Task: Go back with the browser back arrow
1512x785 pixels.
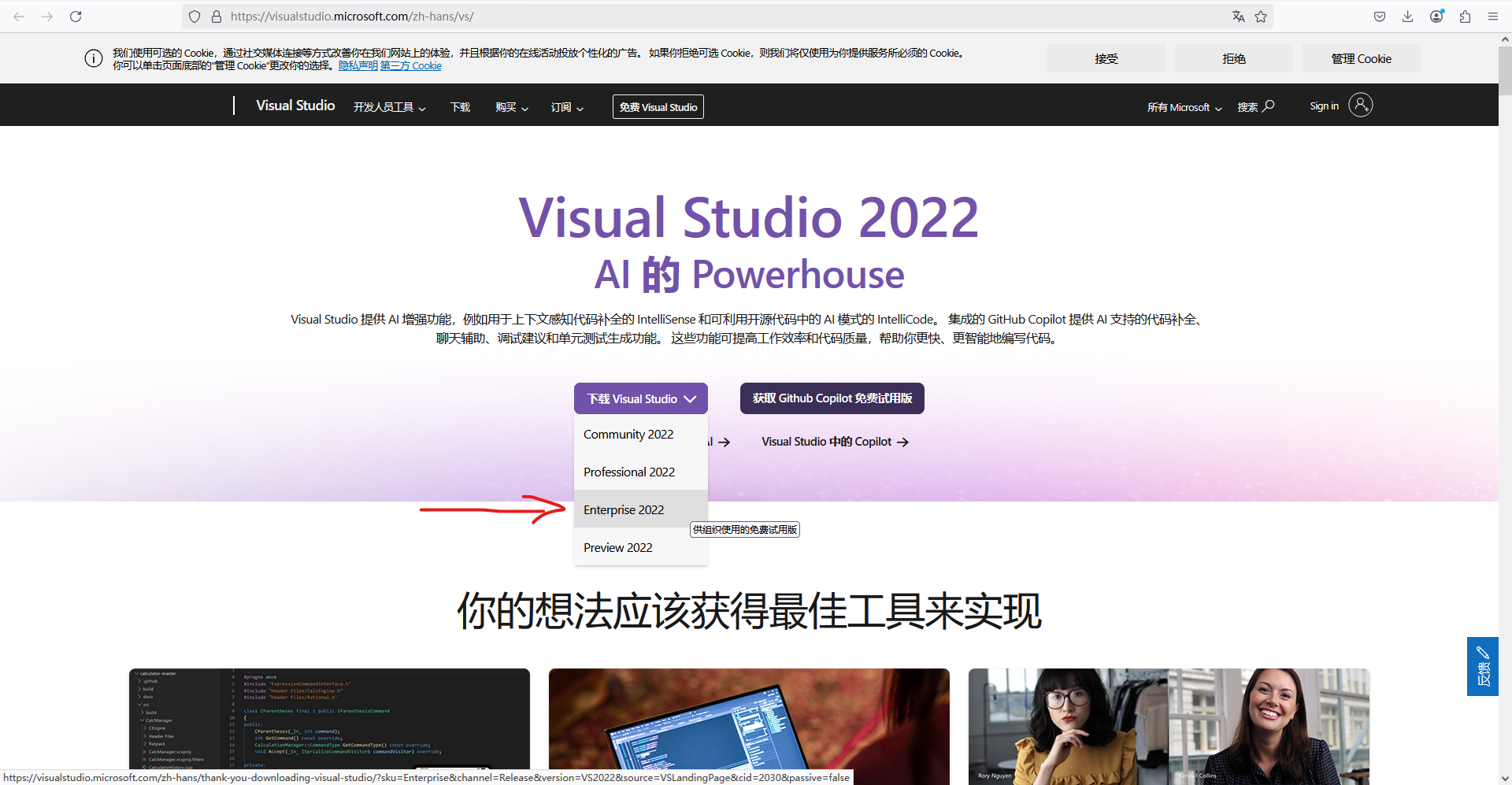Action: (x=19, y=17)
